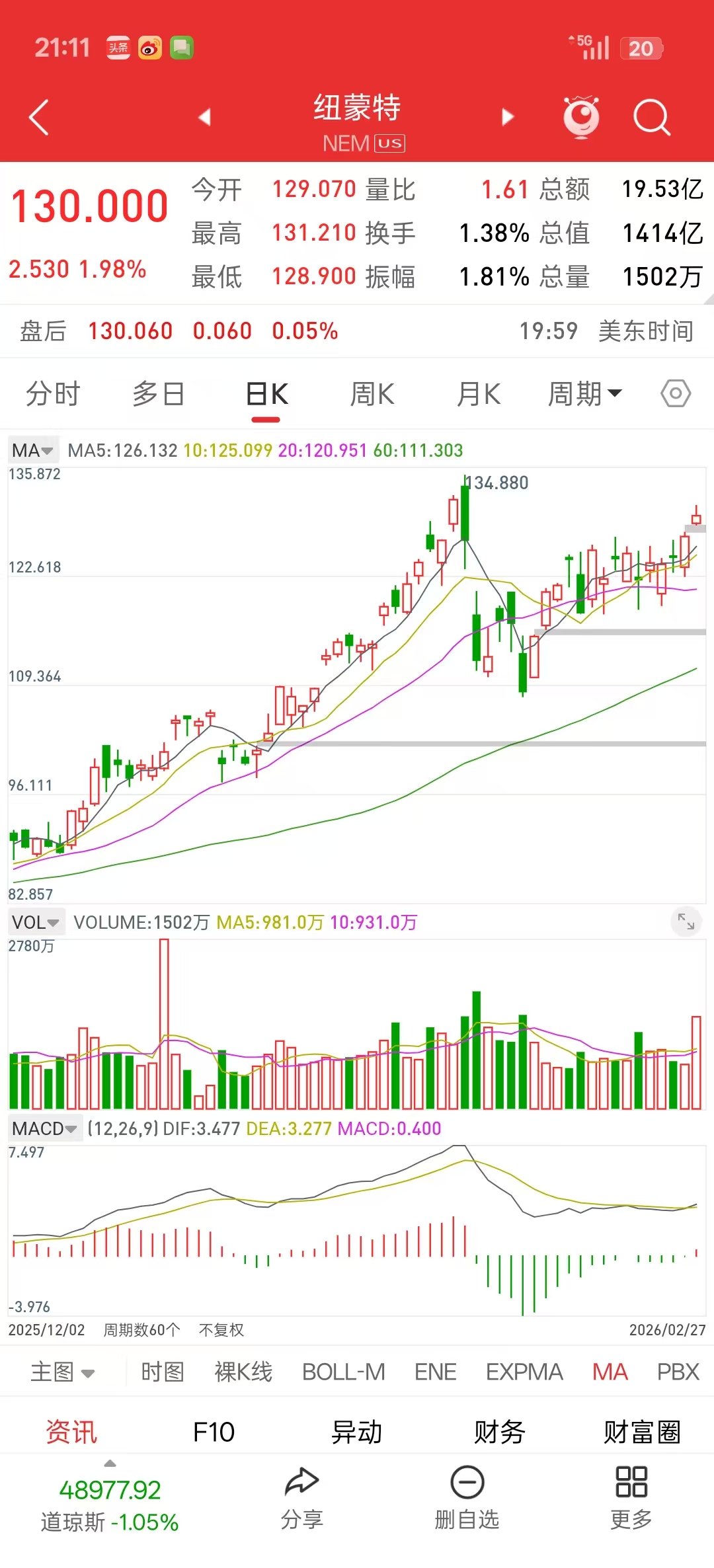Open the MACD indicator dropdown
The height and width of the screenshot is (1568, 714).
(44, 1128)
